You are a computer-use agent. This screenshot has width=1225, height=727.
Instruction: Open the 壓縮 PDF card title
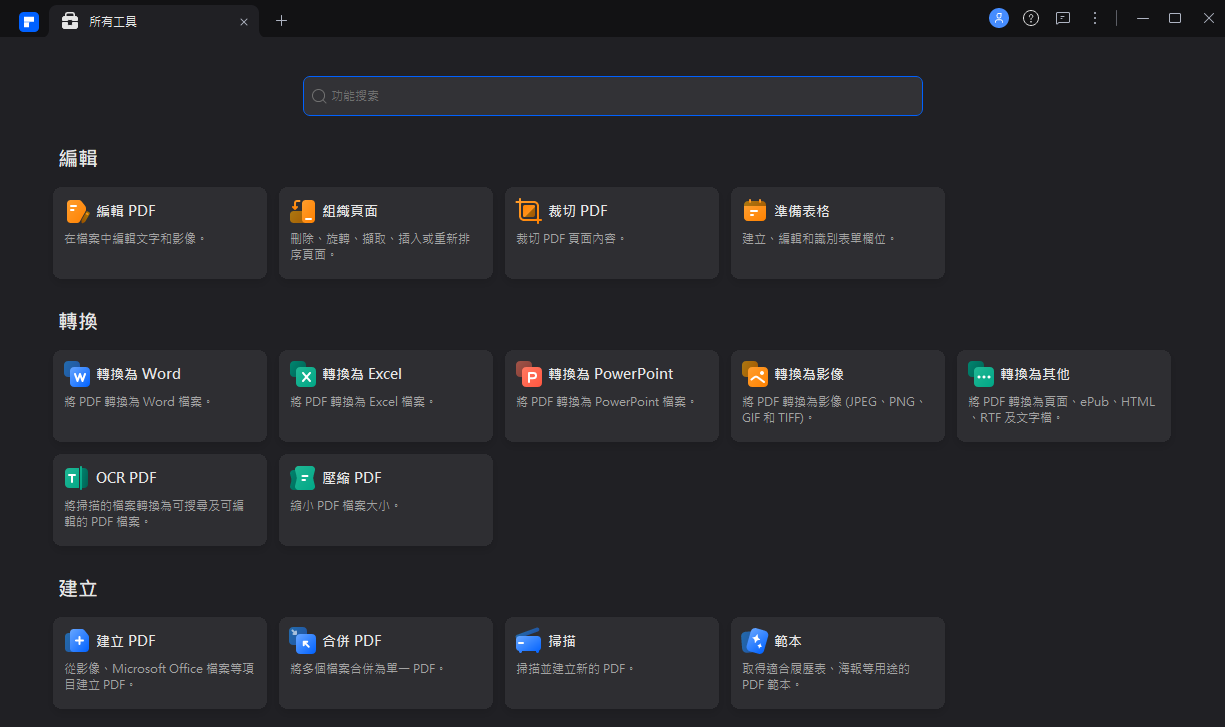point(352,478)
